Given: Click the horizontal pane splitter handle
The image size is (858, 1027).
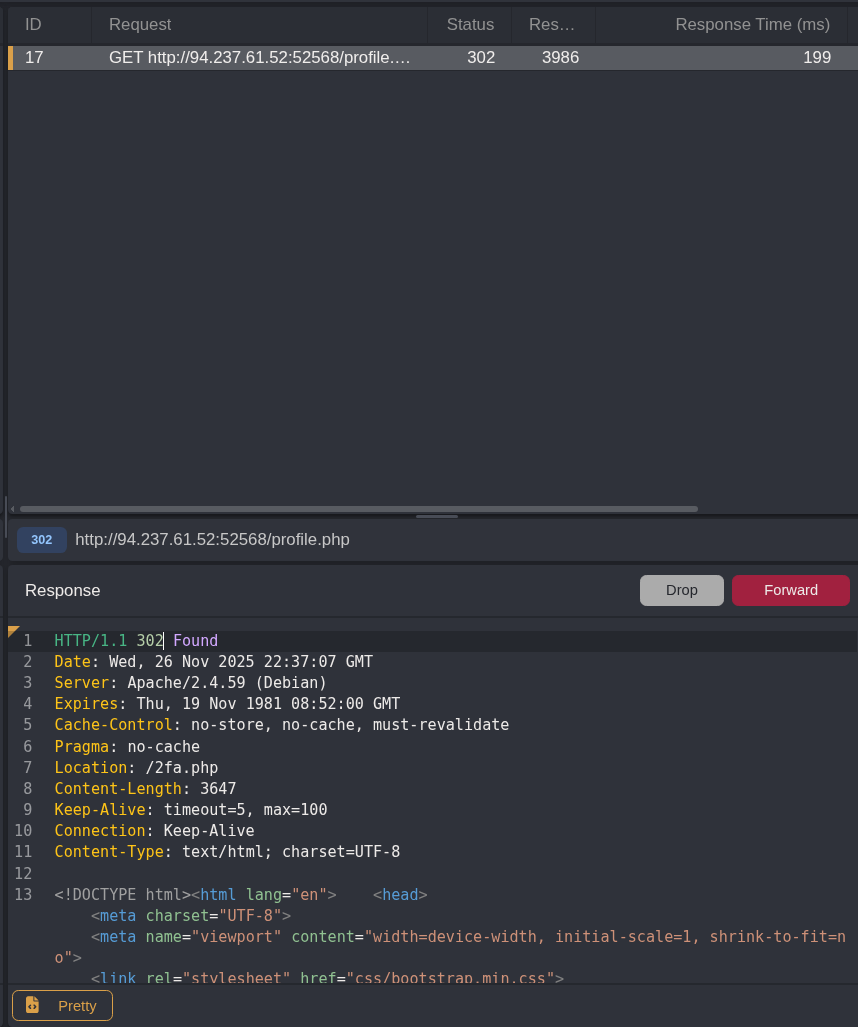Looking at the screenshot, I should click(x=437, y=516).
